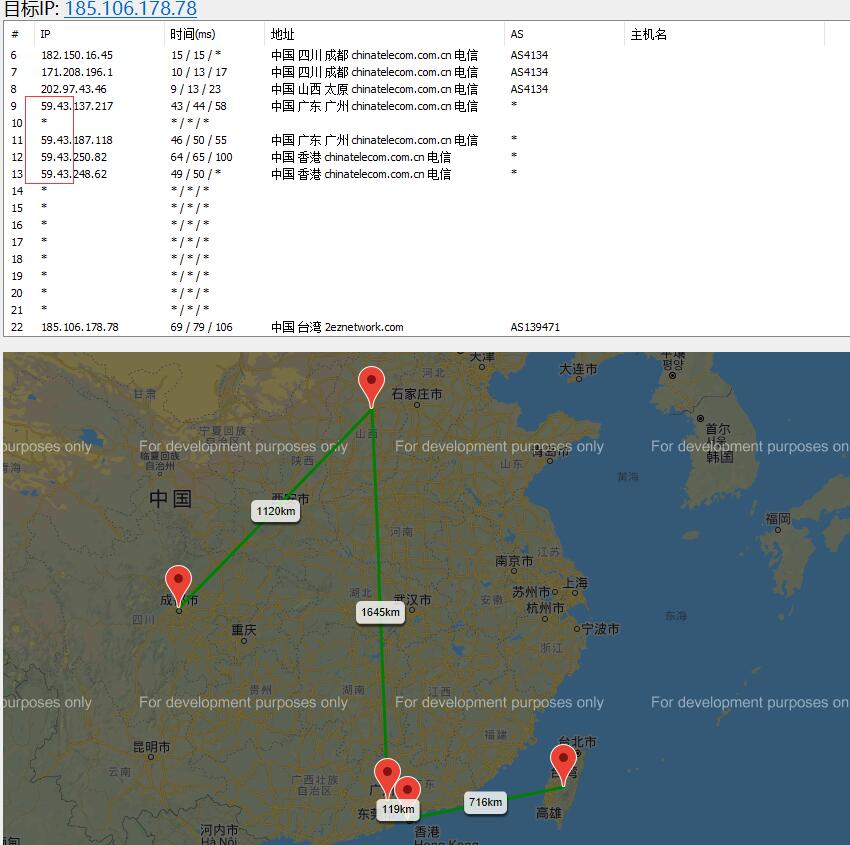The height and width of the screenshot is (845, 850).
Task: Click the 大连市 city label on map
Action: click(x=578, y=369)
